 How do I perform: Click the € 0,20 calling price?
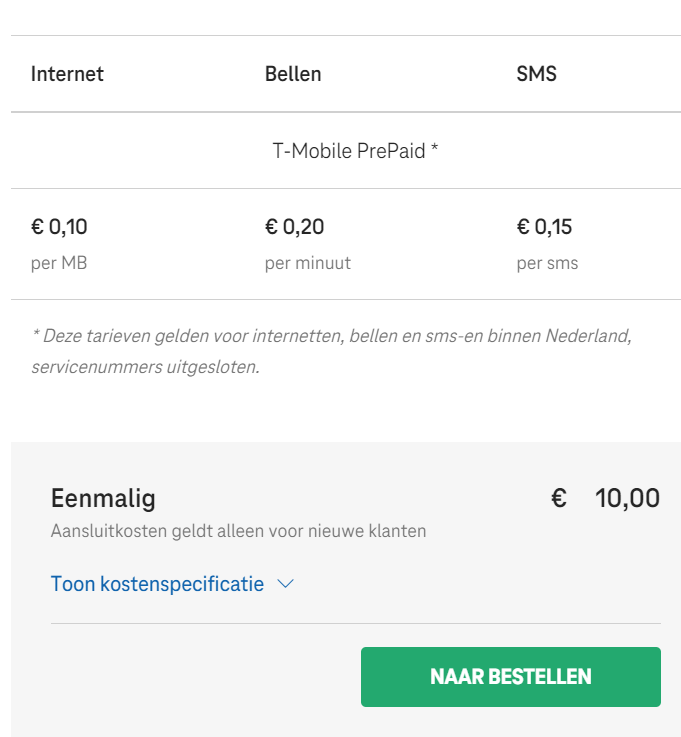click(295, 227)
